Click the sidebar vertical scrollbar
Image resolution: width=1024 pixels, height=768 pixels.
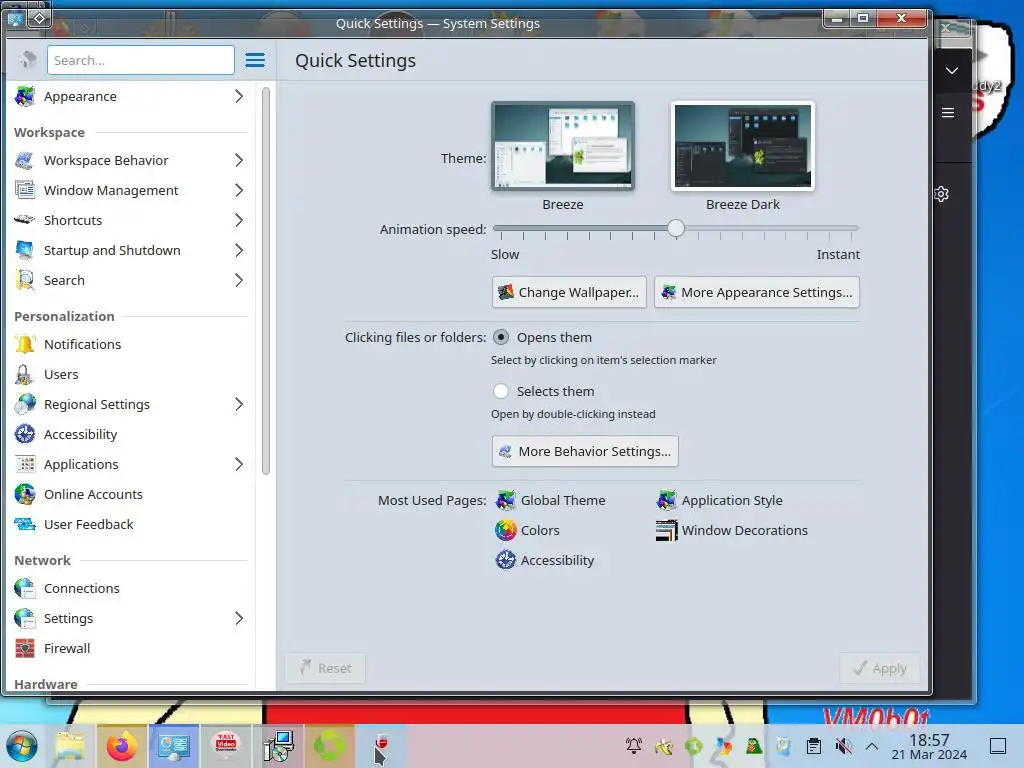click(x=266, y=281)
